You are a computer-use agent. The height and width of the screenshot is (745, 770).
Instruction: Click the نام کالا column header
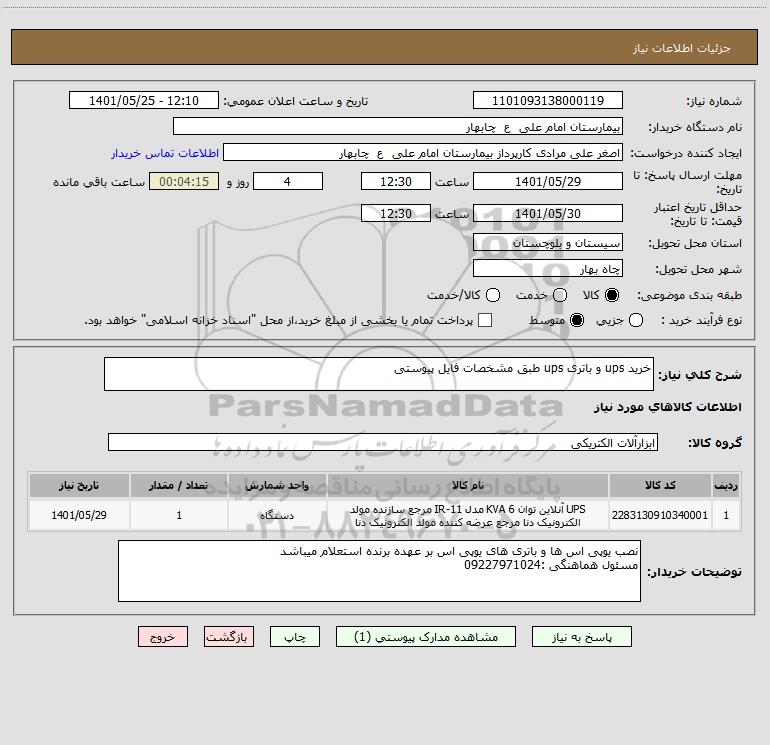[468, 485]
